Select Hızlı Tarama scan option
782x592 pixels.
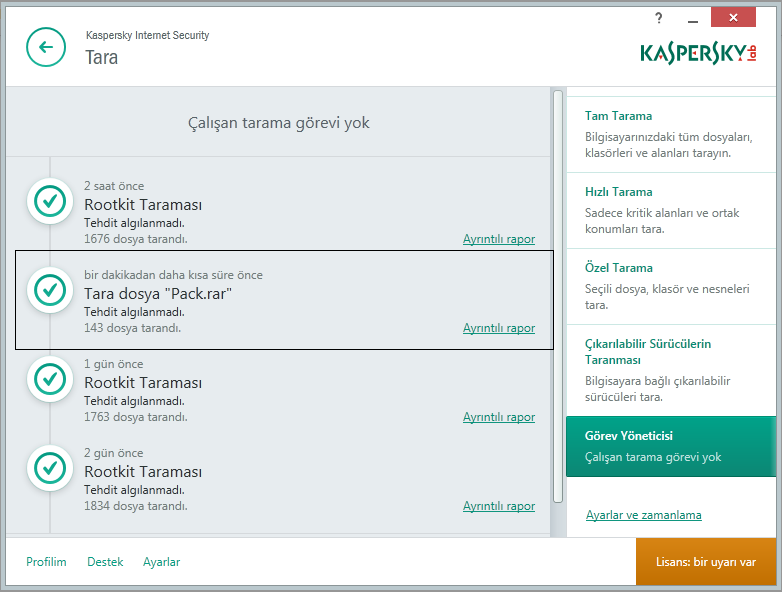coord(671,210)
